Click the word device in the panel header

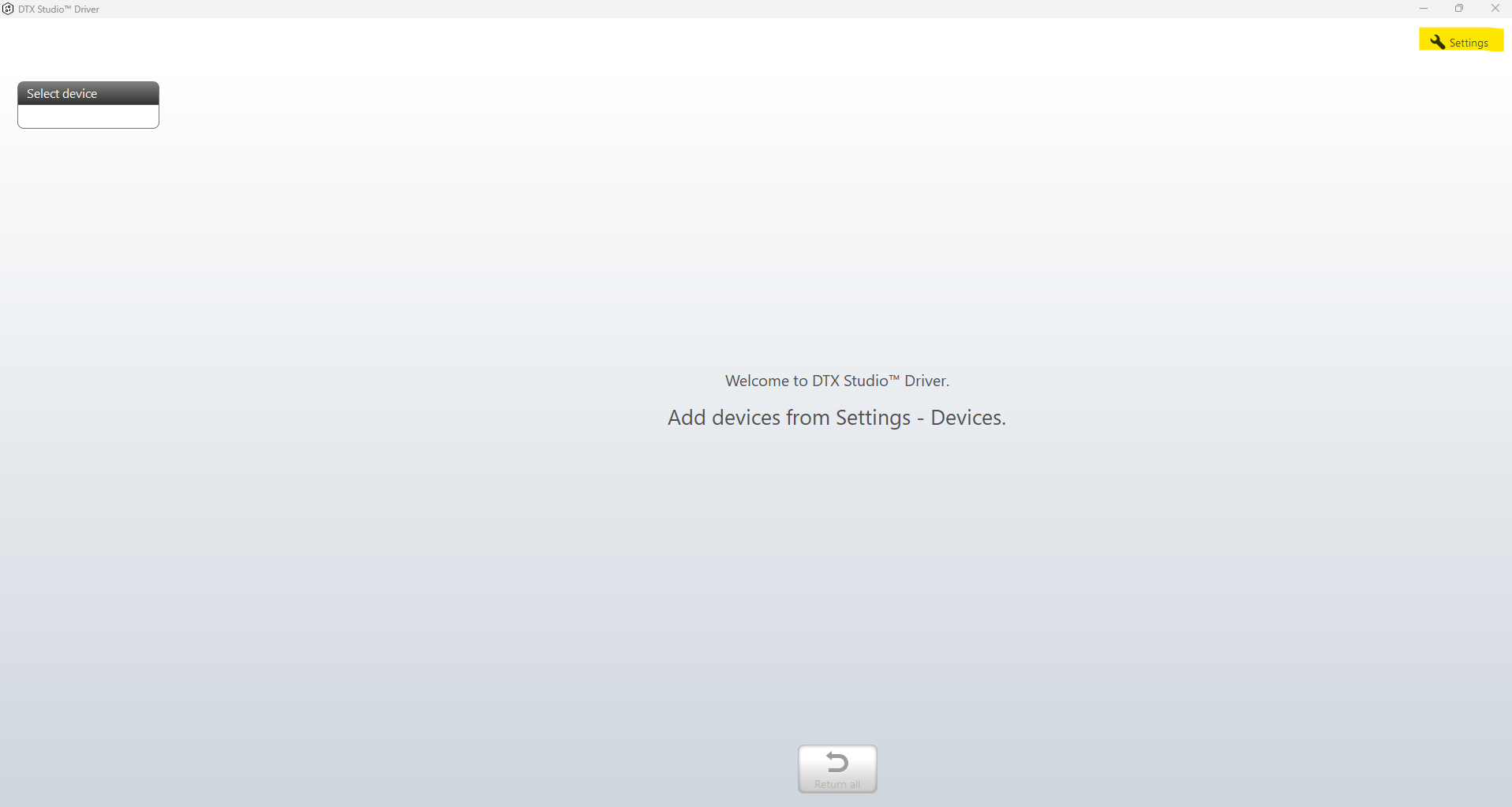click(x=79, y=93)
